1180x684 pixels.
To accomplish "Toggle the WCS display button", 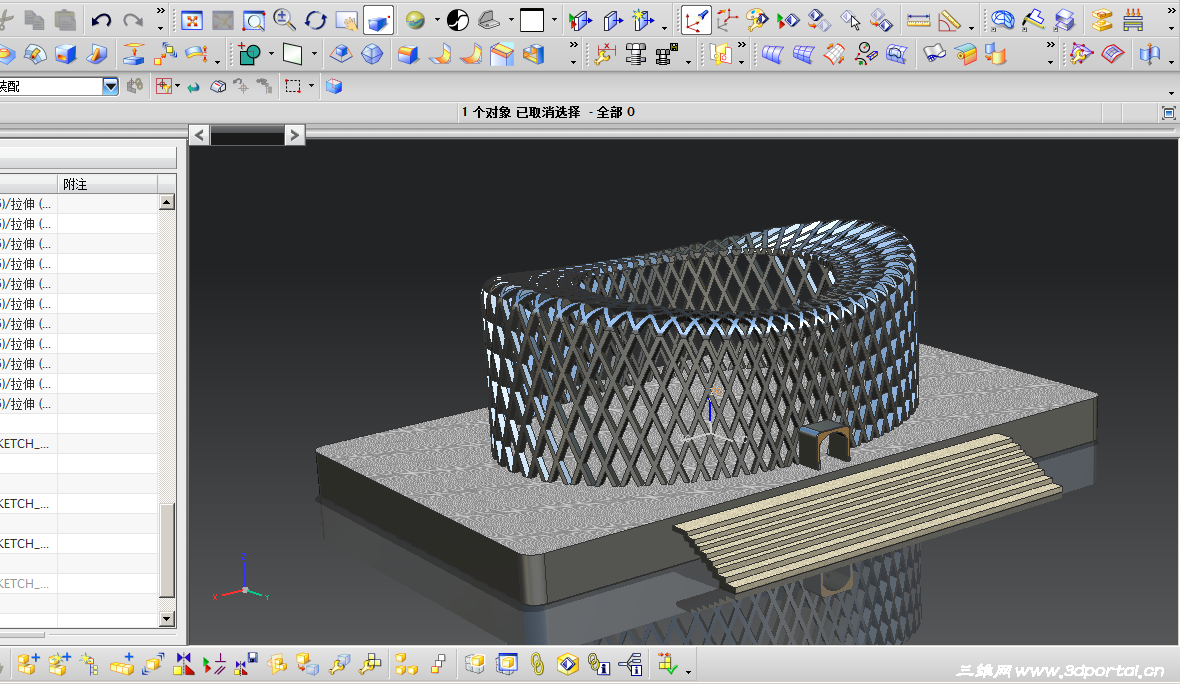I will click(x=696, y=20).
